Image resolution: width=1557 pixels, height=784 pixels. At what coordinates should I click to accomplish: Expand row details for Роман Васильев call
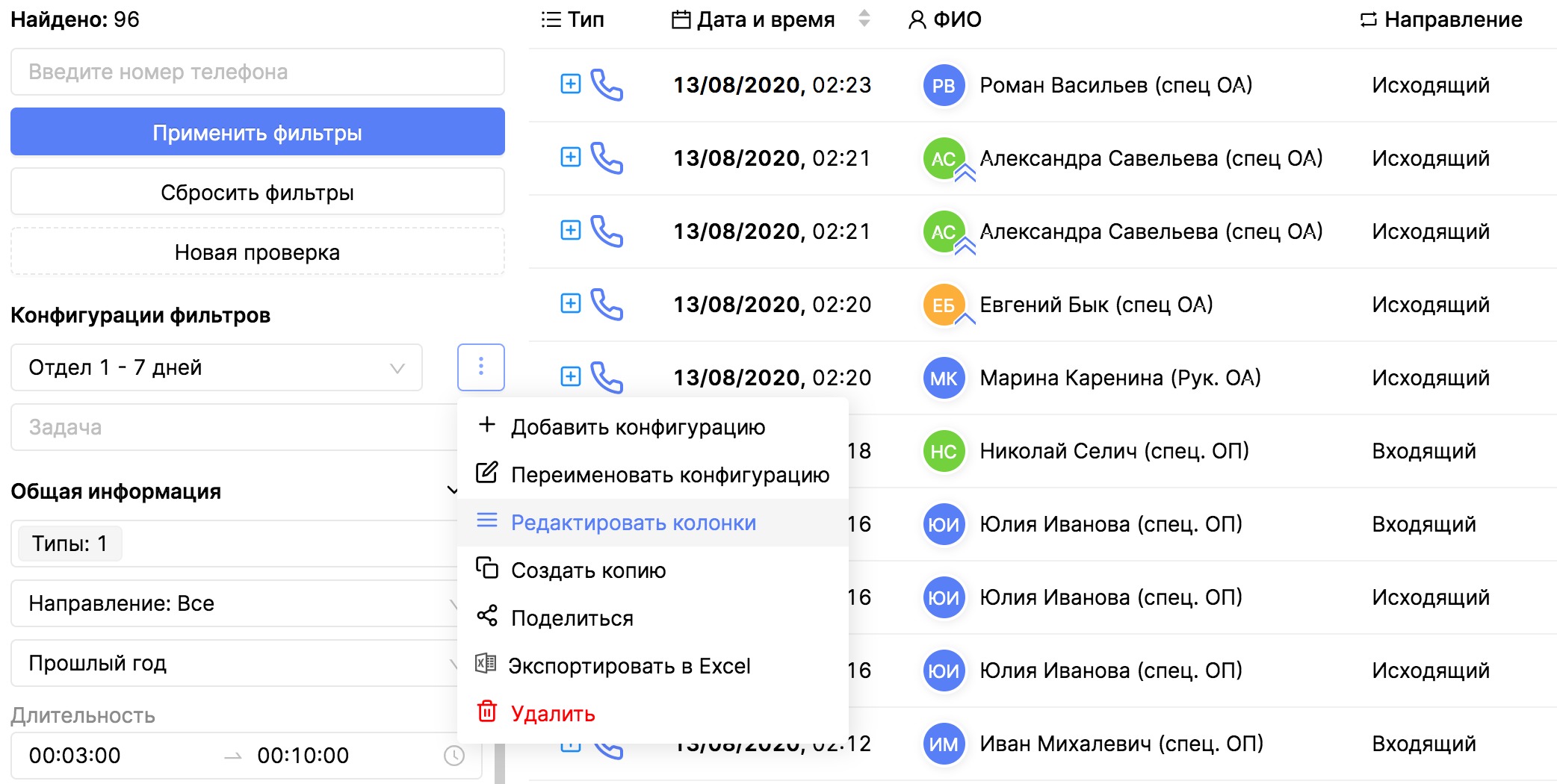click(570, 84)
